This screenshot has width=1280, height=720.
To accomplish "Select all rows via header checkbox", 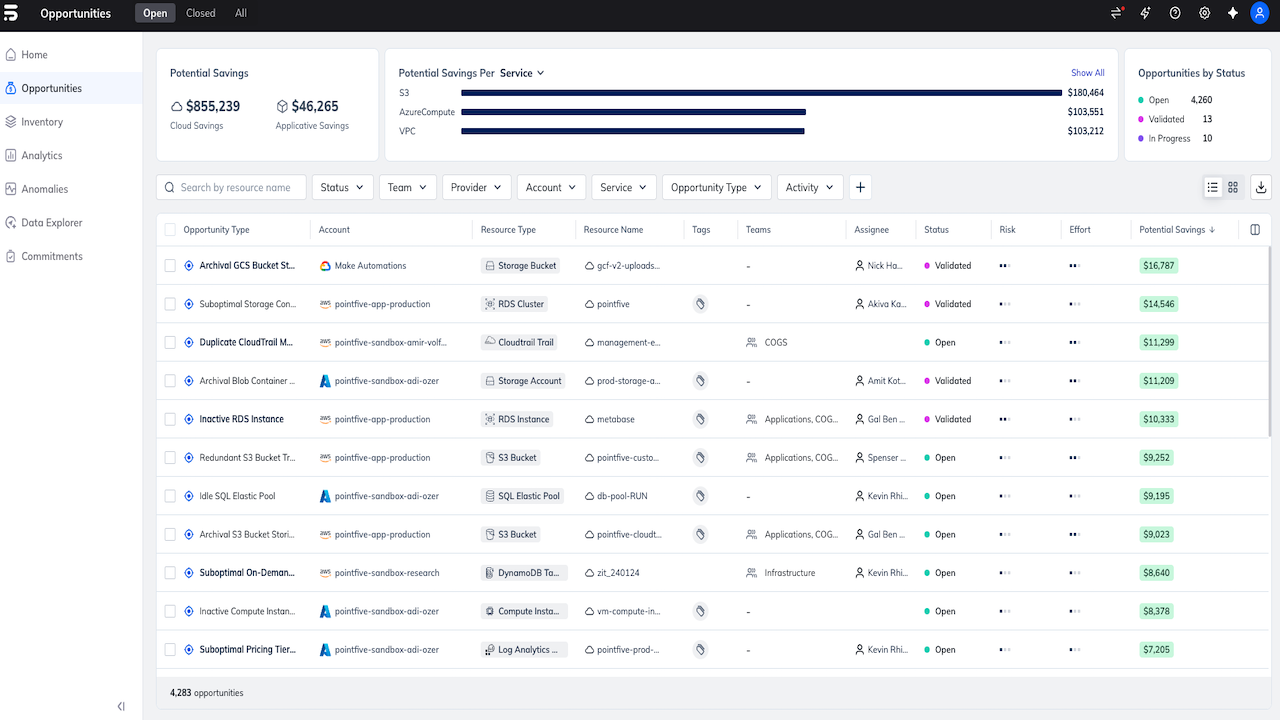I will 170,229.
